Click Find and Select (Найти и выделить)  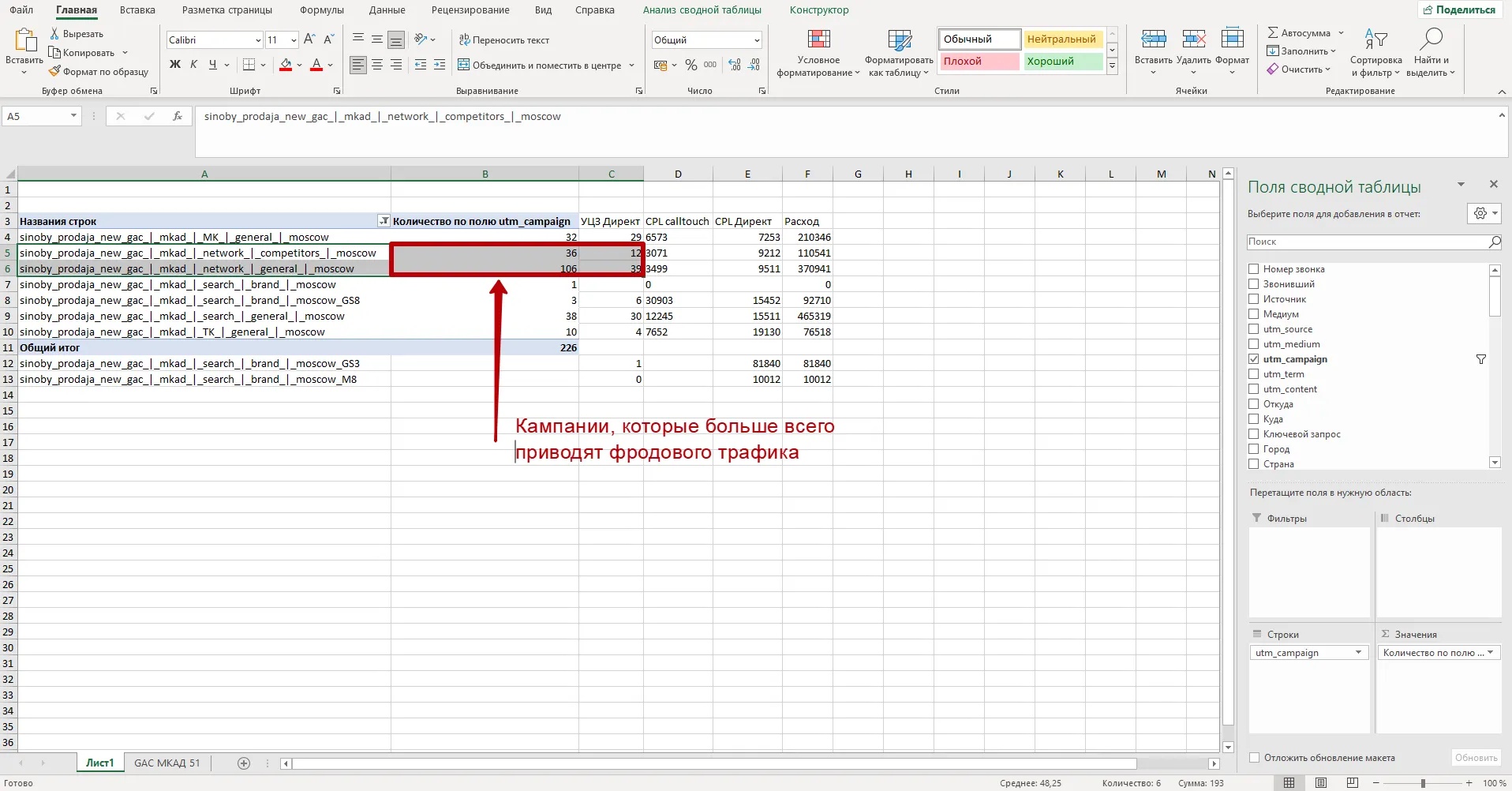1431,54
